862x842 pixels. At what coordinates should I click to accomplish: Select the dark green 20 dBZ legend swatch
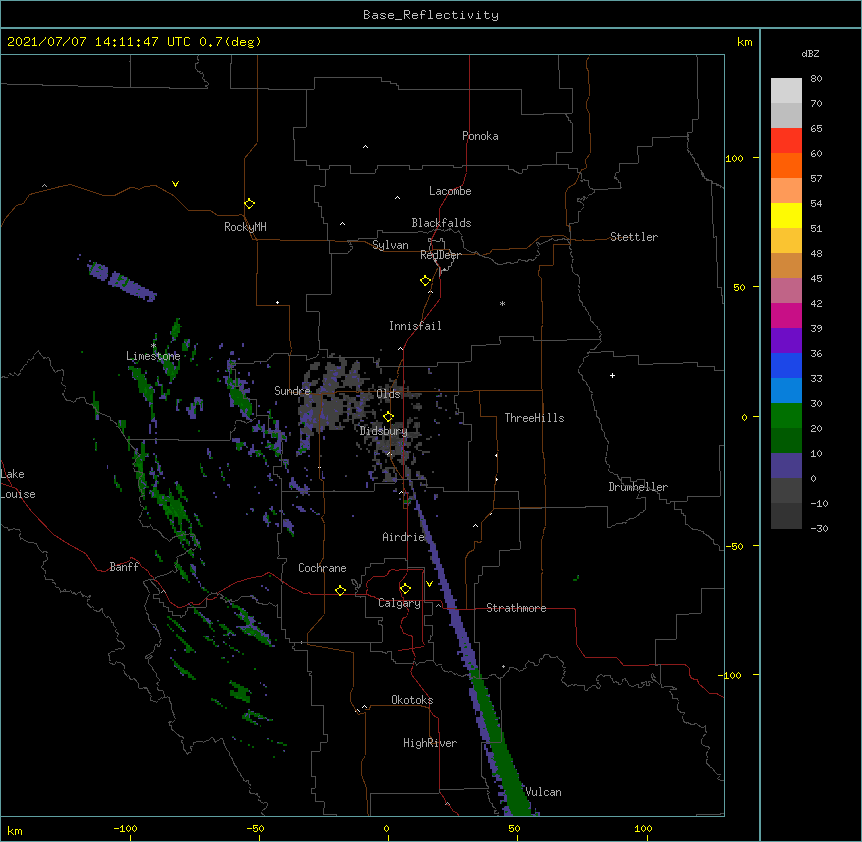coord(786,440)
